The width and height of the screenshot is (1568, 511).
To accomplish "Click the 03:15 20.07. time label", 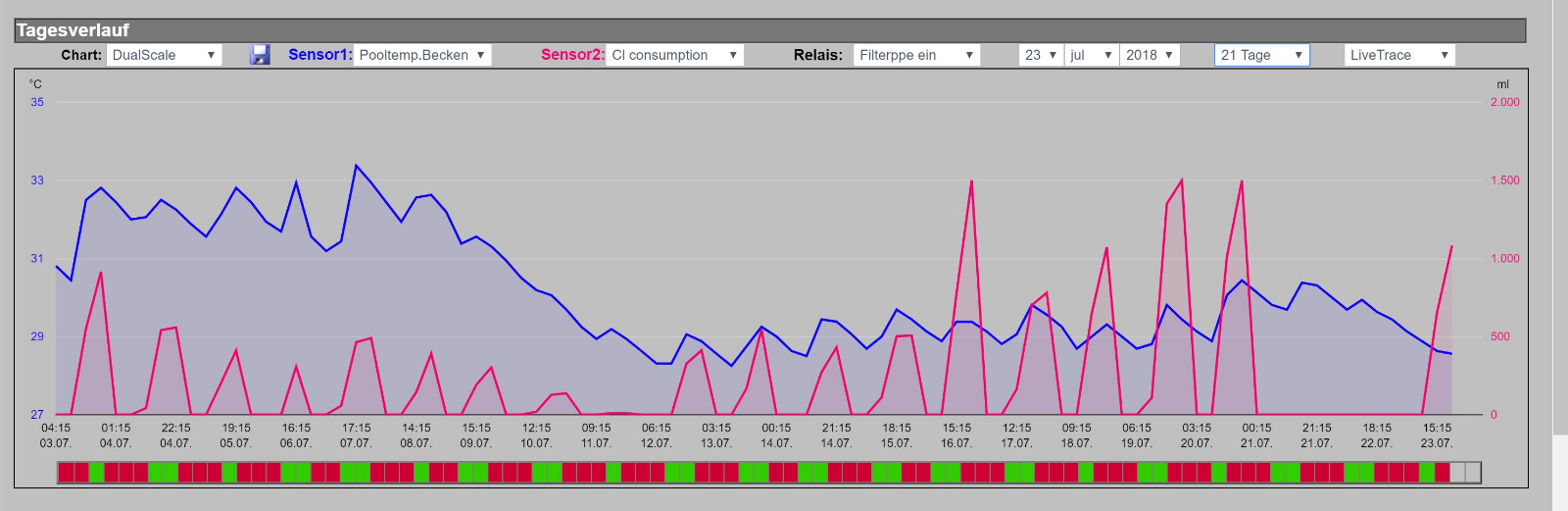I will point(1197,435).
